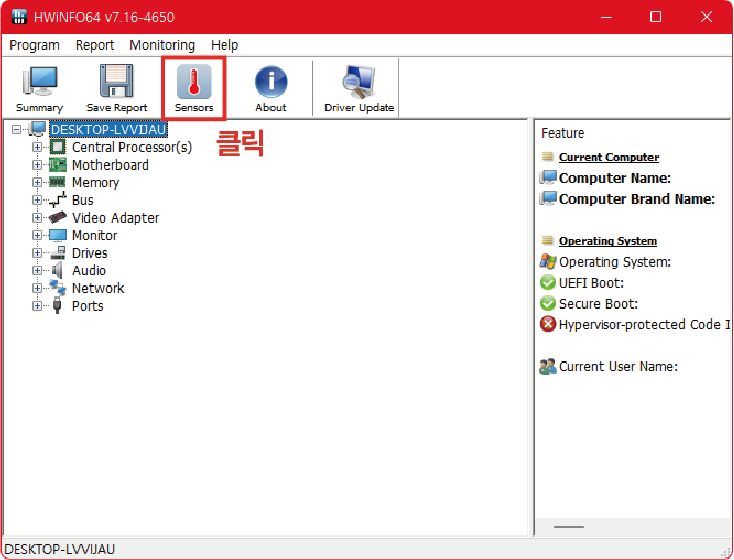
Task: Expand the Memory node
Action: [37, 182]
